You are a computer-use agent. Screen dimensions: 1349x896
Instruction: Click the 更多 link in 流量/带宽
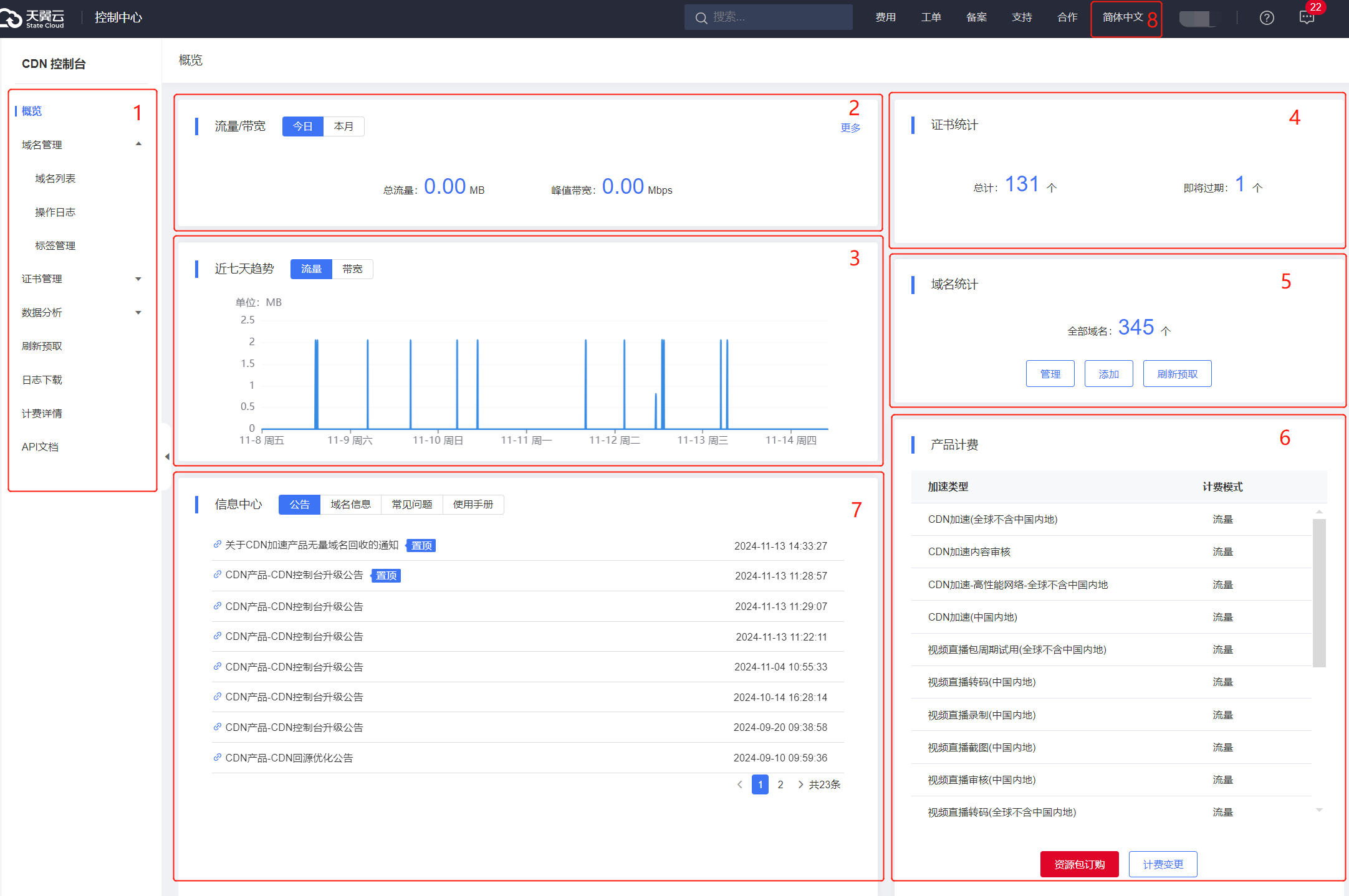click(850, 128)
